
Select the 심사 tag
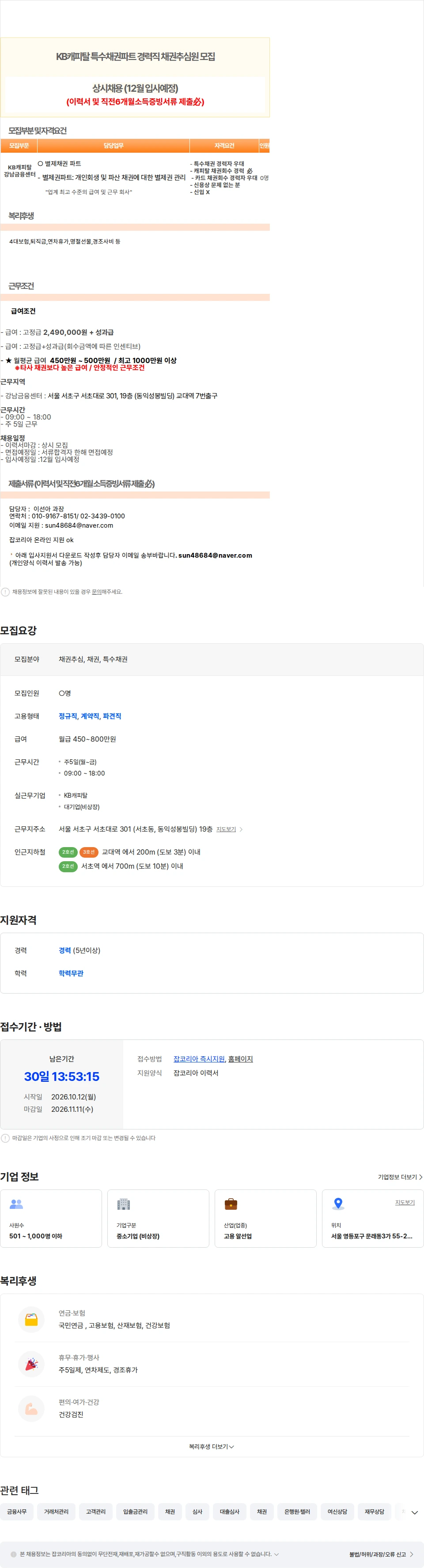[x=197, y=1512]
